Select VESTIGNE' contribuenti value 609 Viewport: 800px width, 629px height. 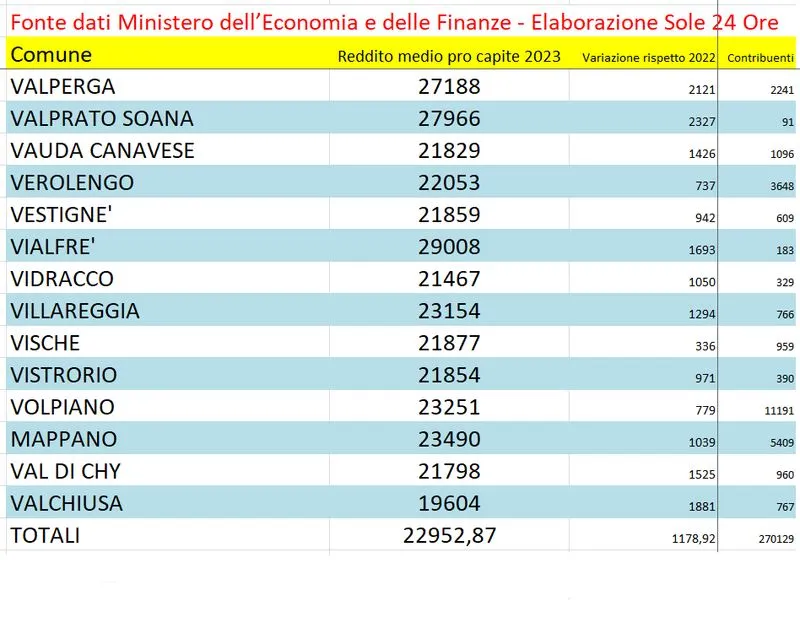point(782,218)
